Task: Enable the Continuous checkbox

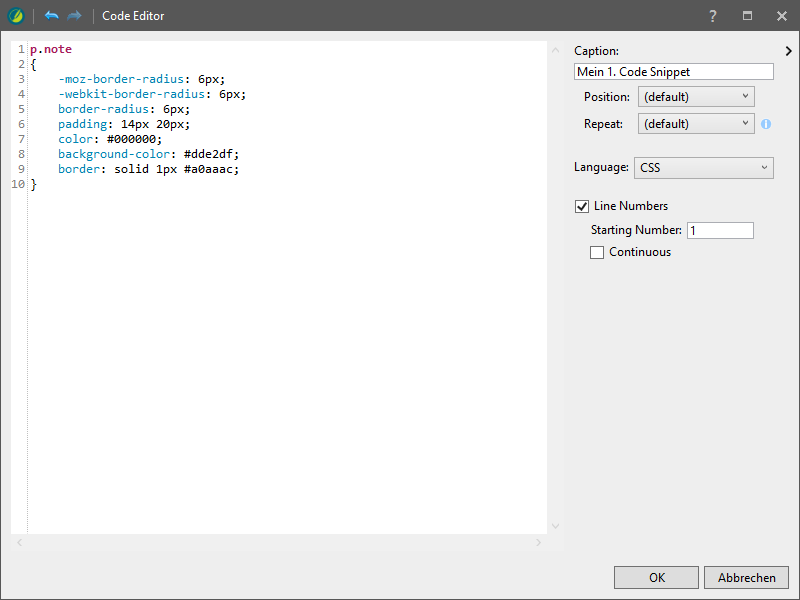Action: pos(597,252)
